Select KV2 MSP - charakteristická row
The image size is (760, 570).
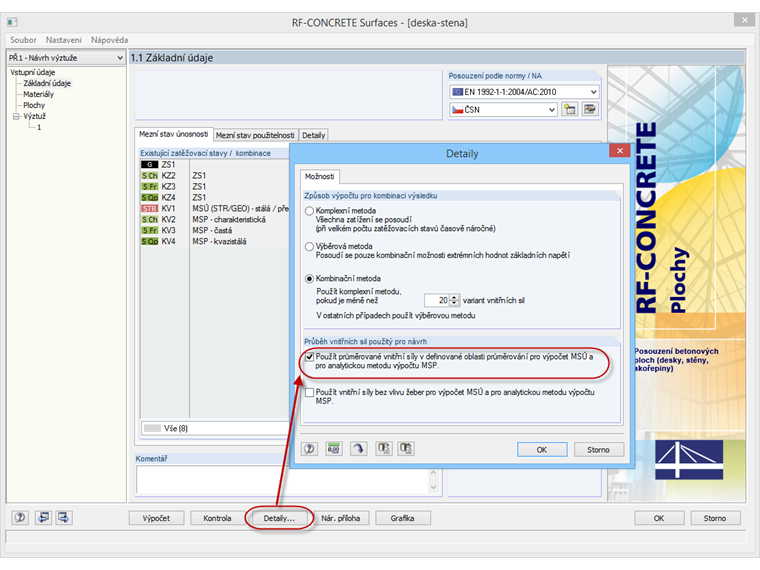[214, 220]
